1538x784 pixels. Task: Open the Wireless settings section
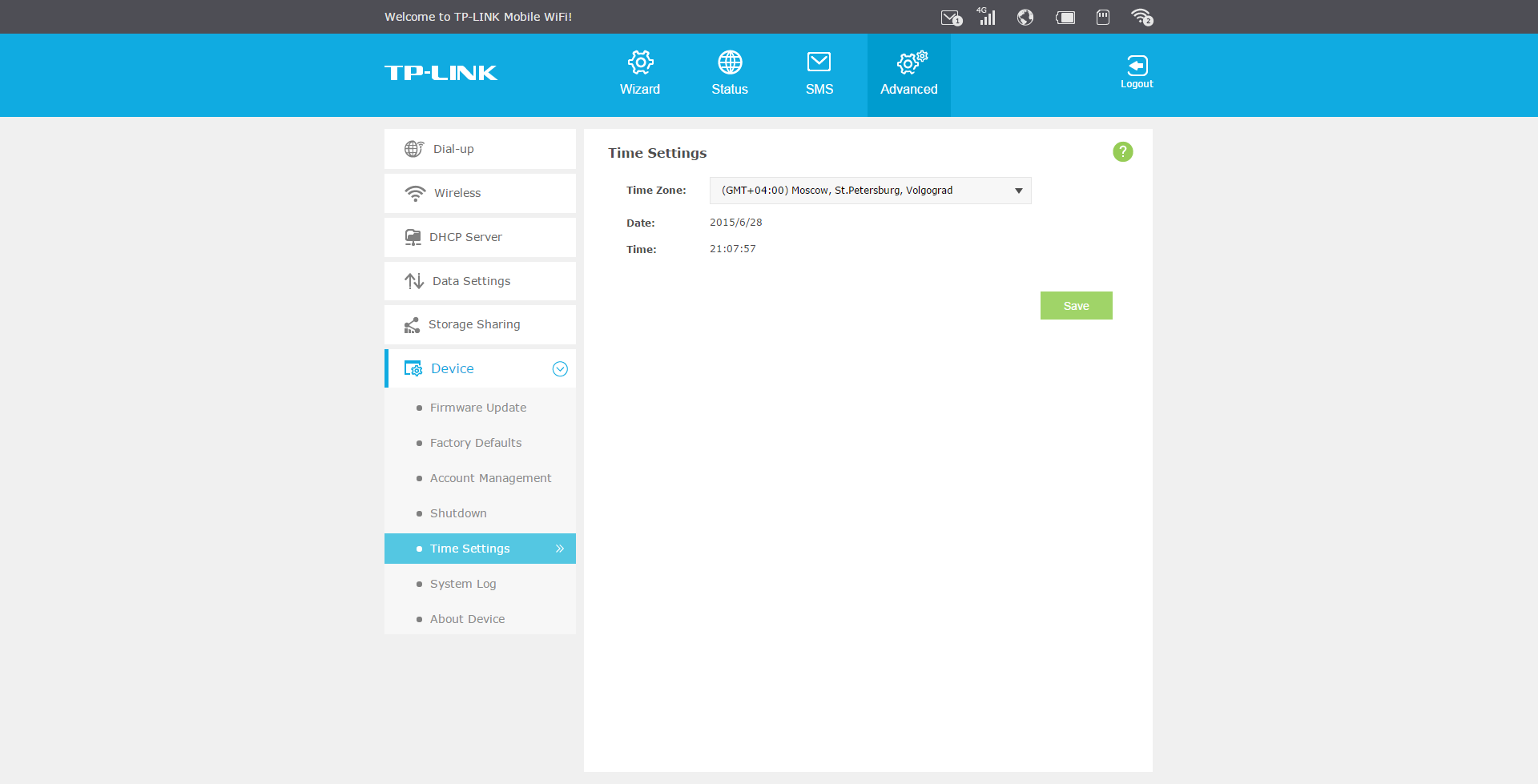tap(480, 193)
